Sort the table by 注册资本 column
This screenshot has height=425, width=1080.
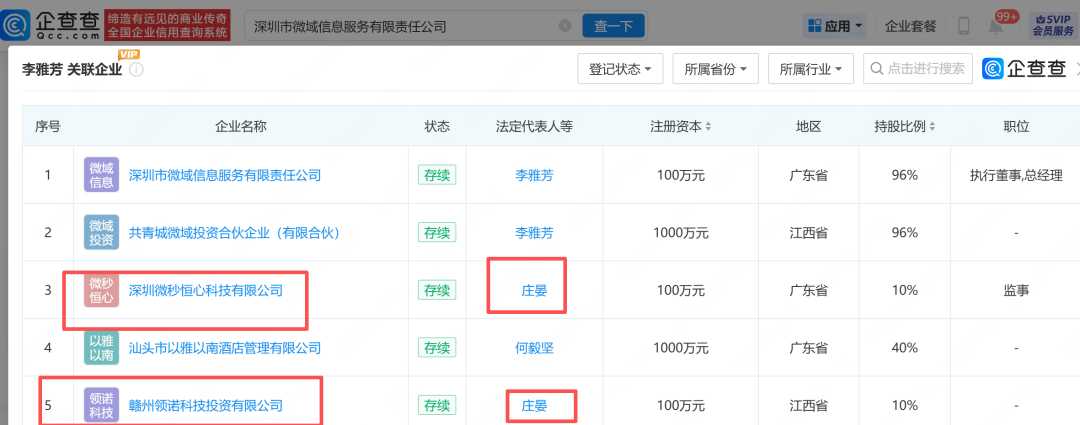[681, 126]
